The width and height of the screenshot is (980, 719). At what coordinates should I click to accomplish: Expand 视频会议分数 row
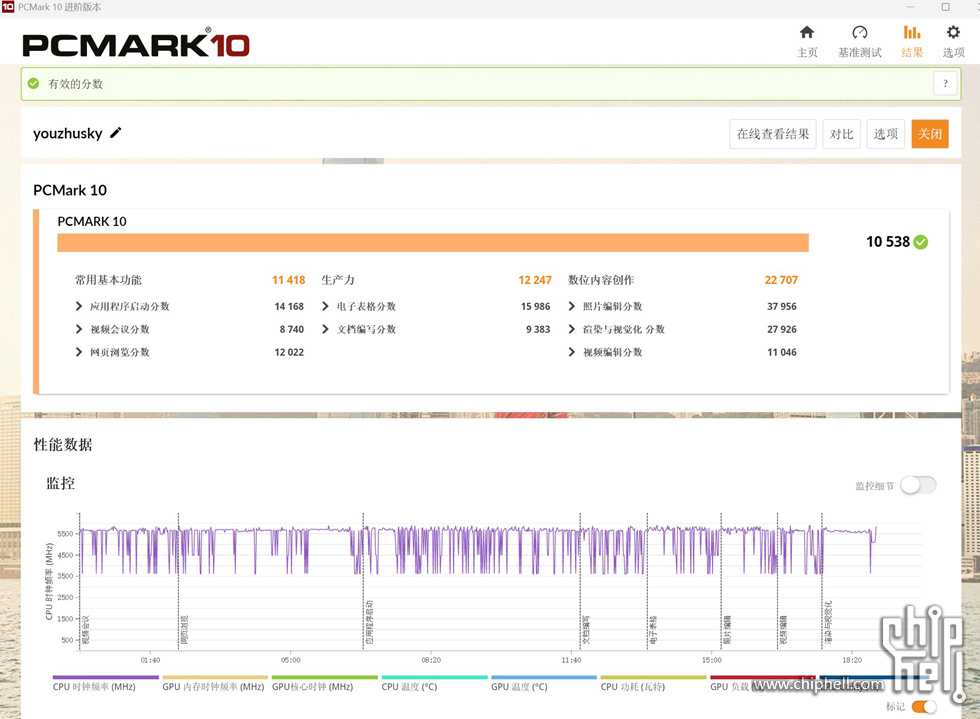tap(79, 329)
